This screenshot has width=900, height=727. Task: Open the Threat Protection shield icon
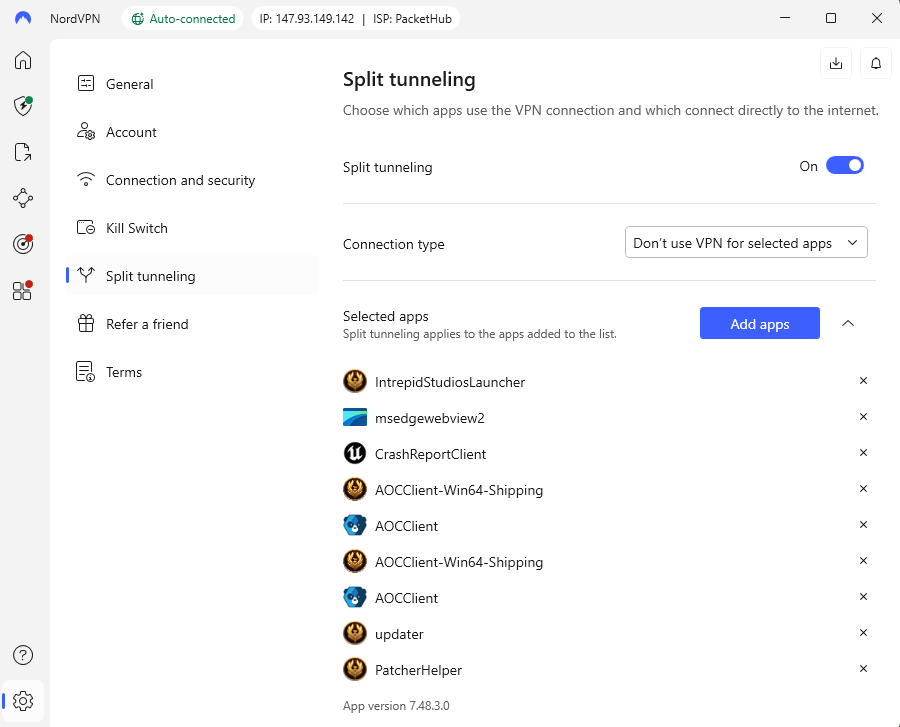[x=23, y=106]
